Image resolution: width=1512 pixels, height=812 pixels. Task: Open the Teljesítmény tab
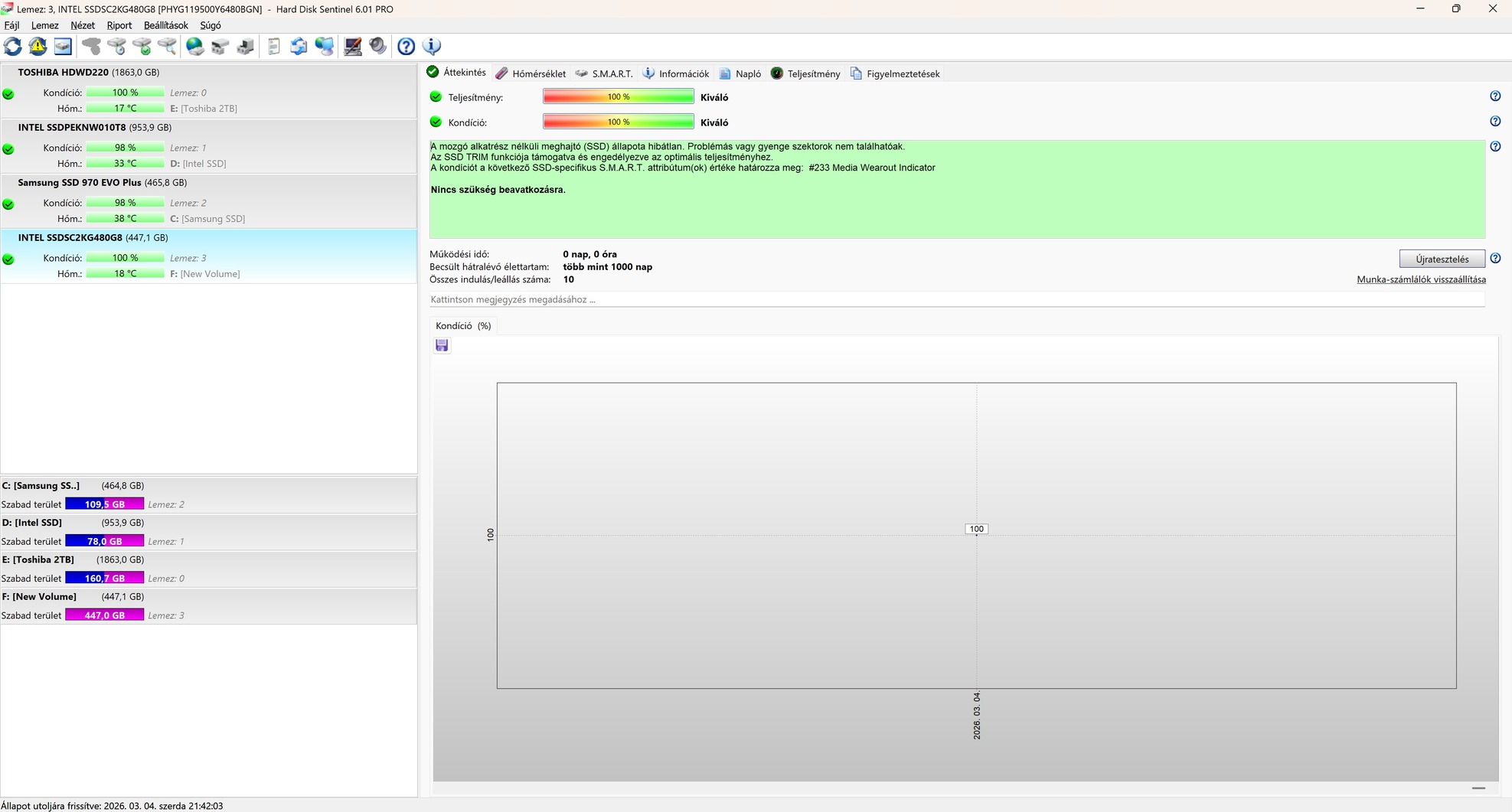[x=805, y=73]
